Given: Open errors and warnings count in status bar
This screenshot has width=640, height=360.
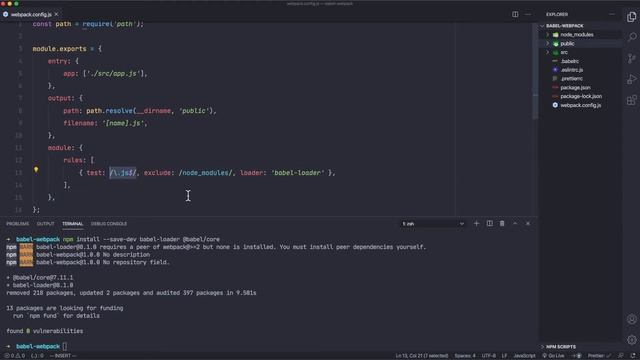Looking at the screenshot, I should (14, 356).
